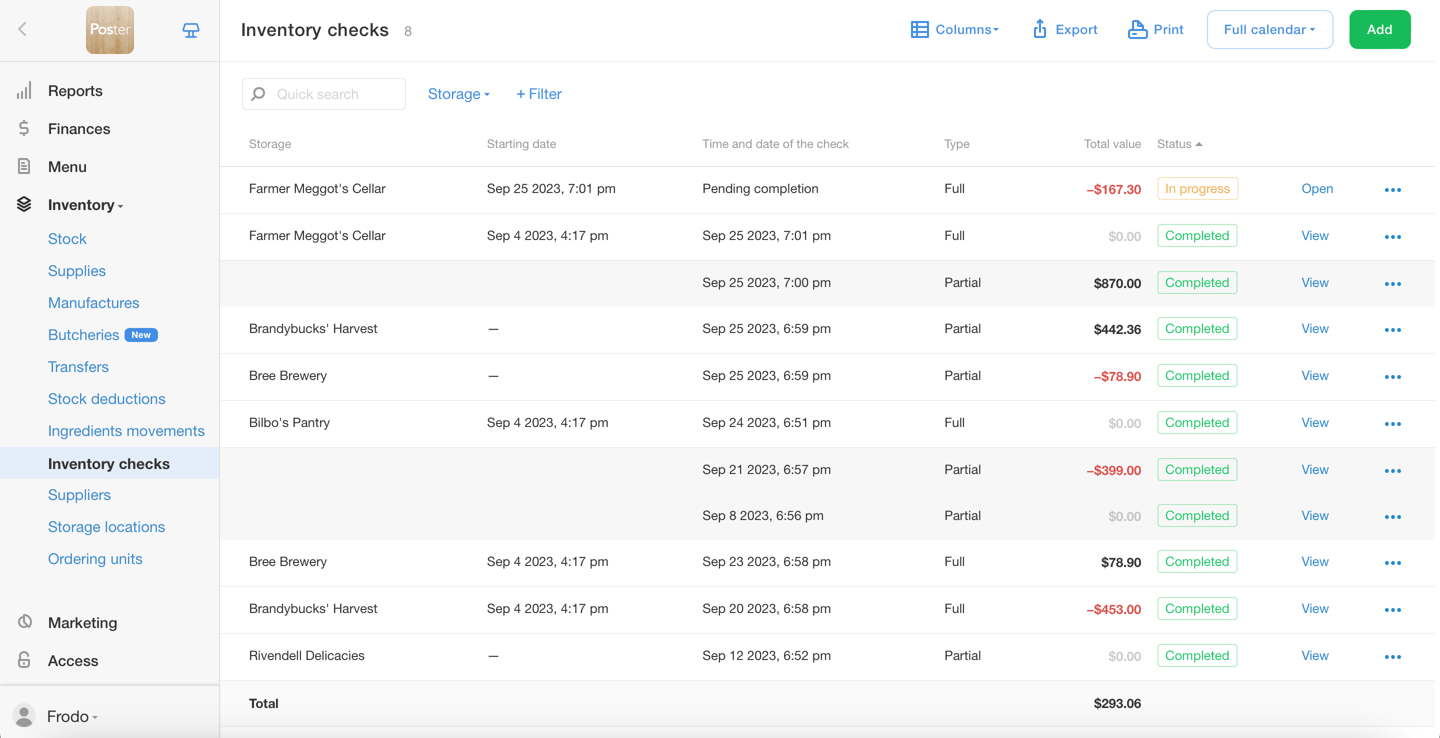The image size is (1440, 738).
Task: Click the Print button
Action: point(1156,30)
